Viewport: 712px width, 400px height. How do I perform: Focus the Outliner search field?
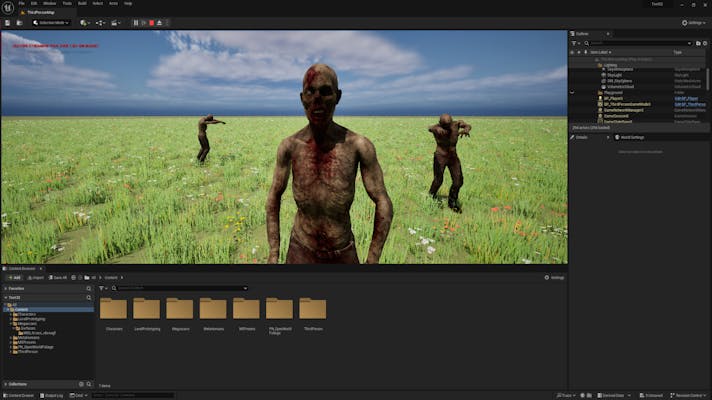pos(639,43)
